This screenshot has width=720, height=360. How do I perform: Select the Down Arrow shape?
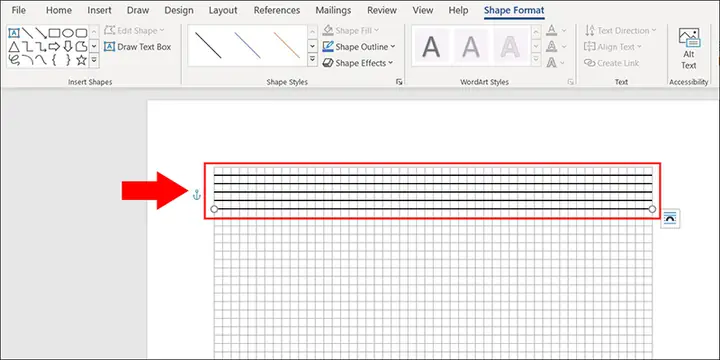(x=68, y=46)
